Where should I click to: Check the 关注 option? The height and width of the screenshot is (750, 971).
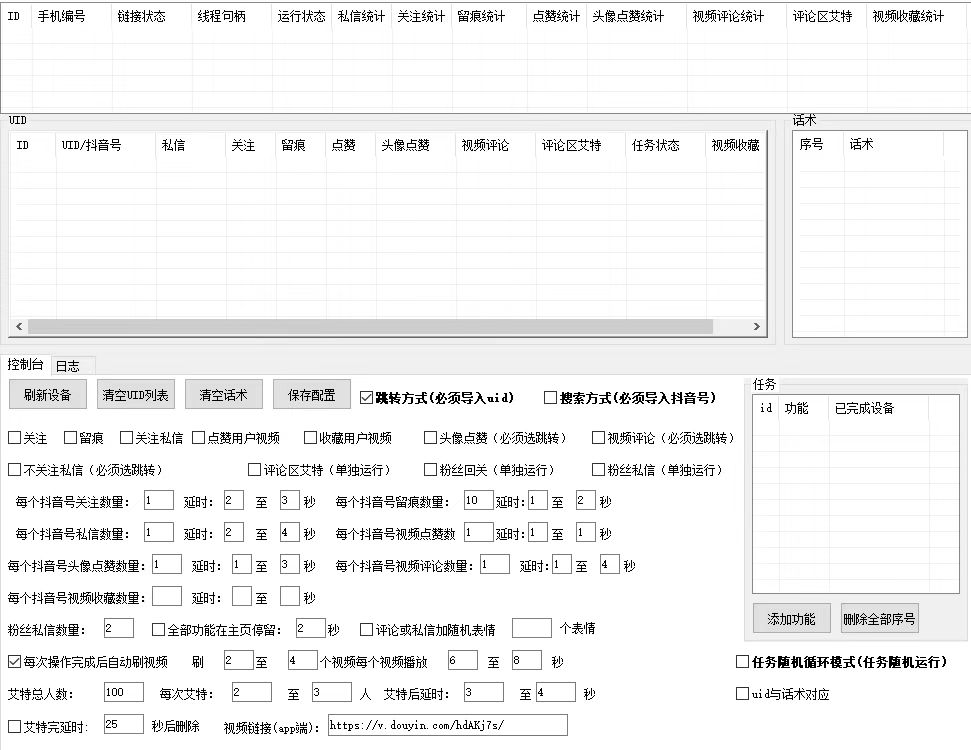pyautogui.click(x=16, y=438)
